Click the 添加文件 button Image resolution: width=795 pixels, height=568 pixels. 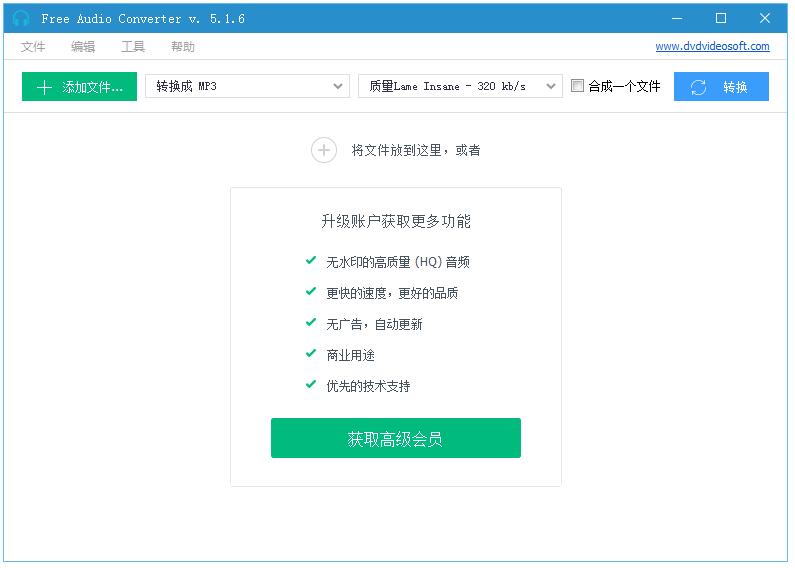point(79,87)
